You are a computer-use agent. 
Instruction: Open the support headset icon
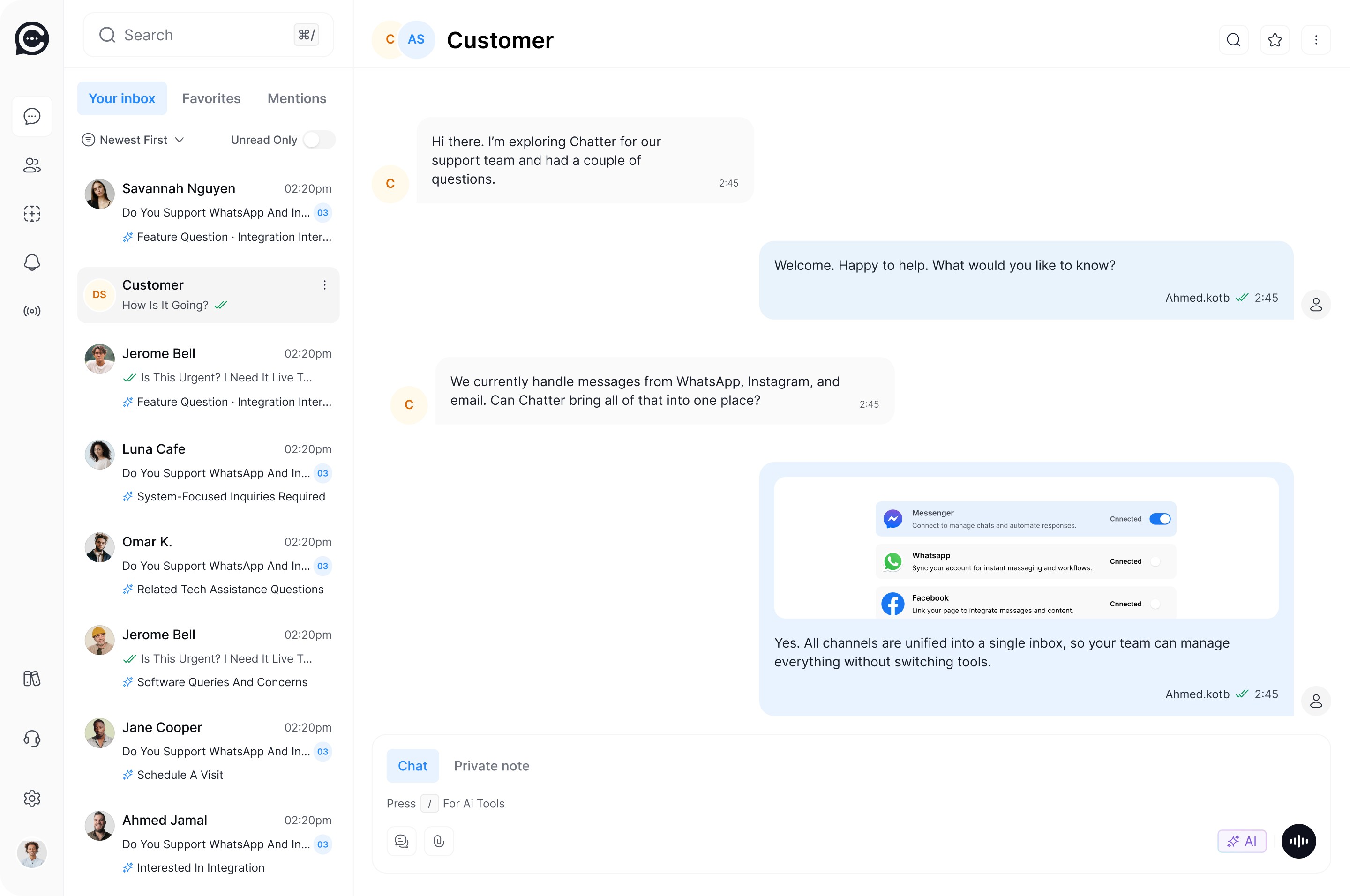pos(32,738)
